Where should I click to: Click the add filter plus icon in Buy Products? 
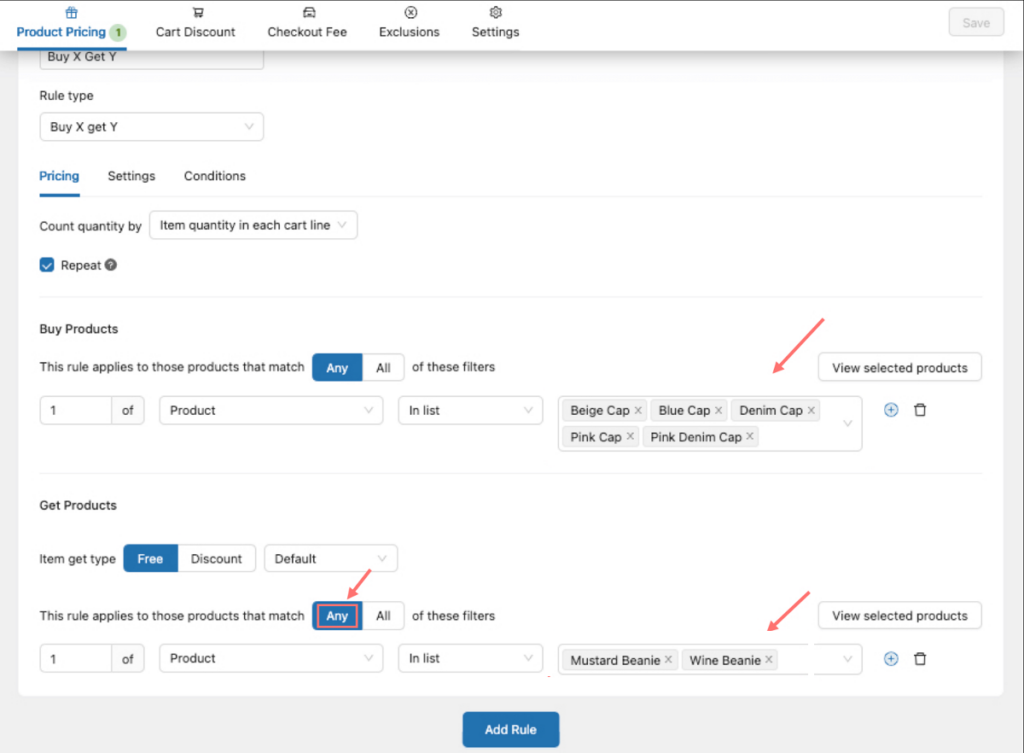click(891, 410)
